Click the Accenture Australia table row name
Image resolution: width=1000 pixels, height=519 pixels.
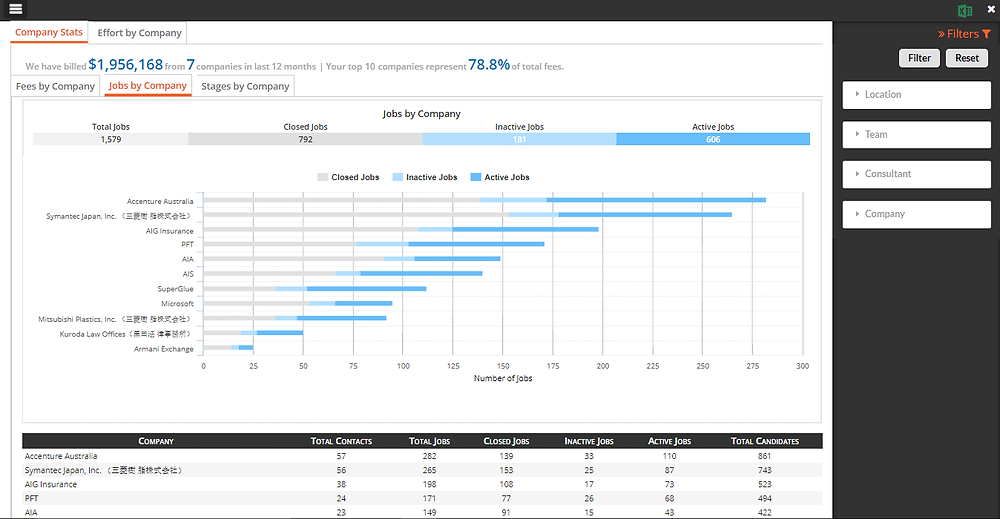pyautogui.click(x=61, y=457)
